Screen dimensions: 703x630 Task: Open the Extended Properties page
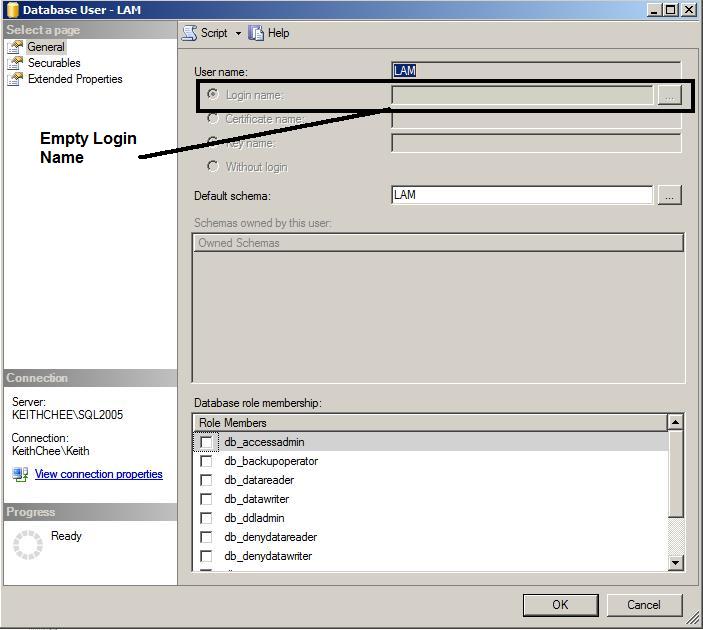tap(75, 79)
